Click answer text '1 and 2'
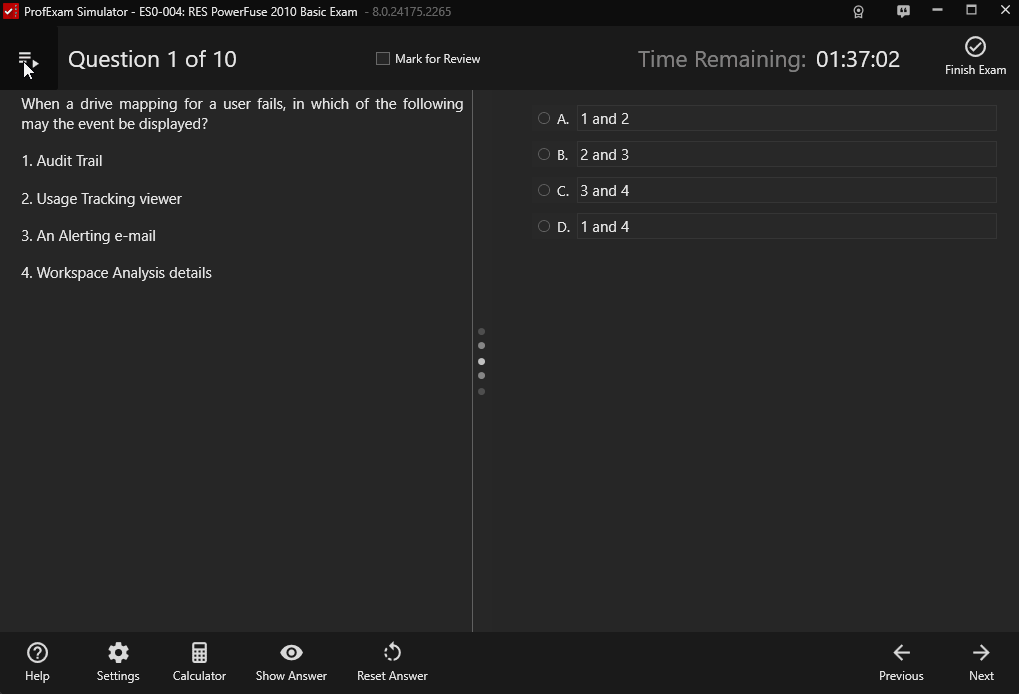 (x=604, y=119)
